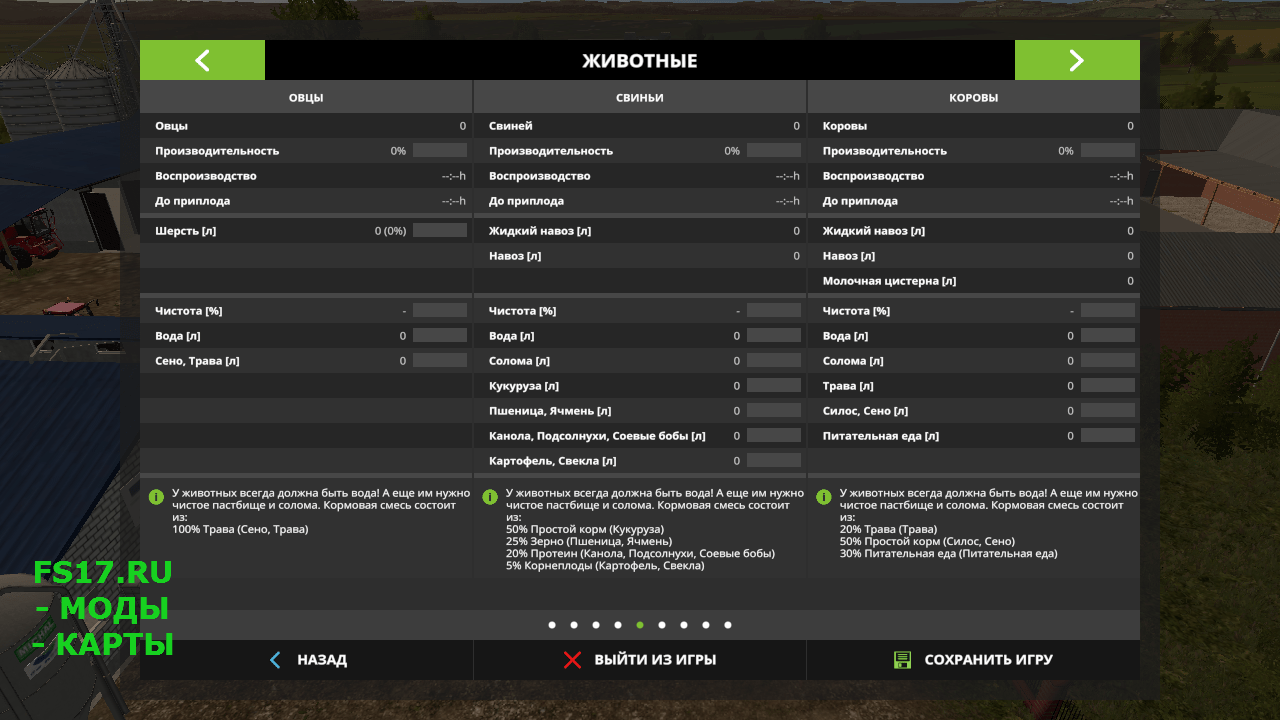Click cows Трава [л] row
1280x720 pixels.
973,386
